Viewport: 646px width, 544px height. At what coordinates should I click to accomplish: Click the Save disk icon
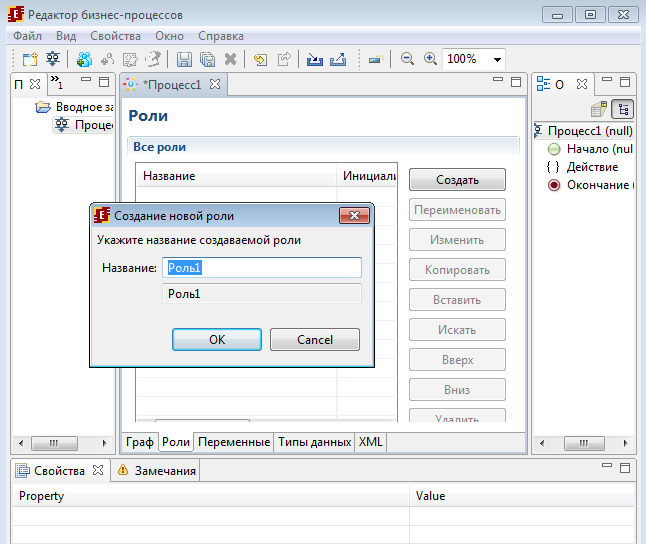184,59
